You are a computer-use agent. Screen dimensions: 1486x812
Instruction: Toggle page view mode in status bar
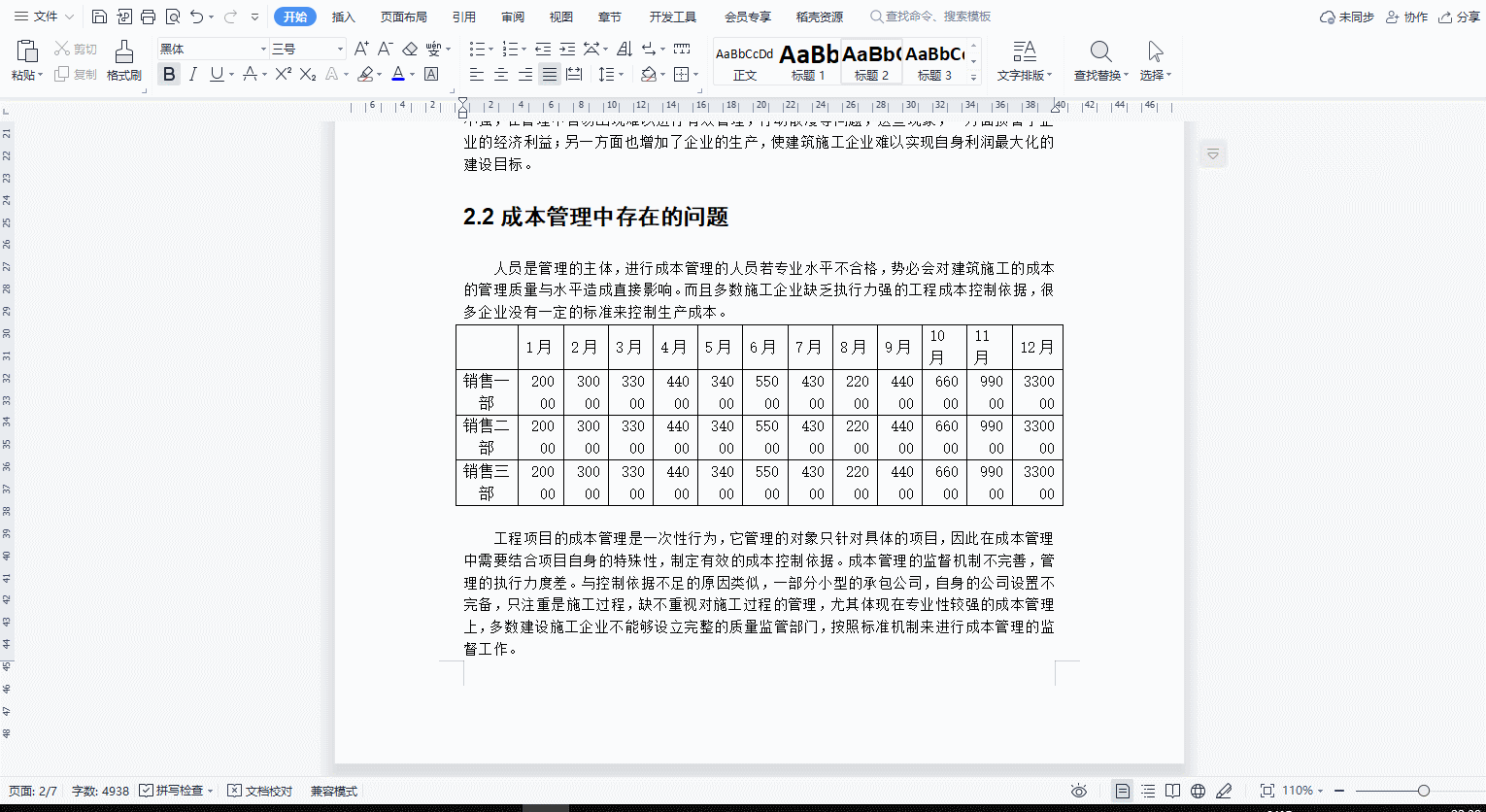click(x=1123, y=791)
